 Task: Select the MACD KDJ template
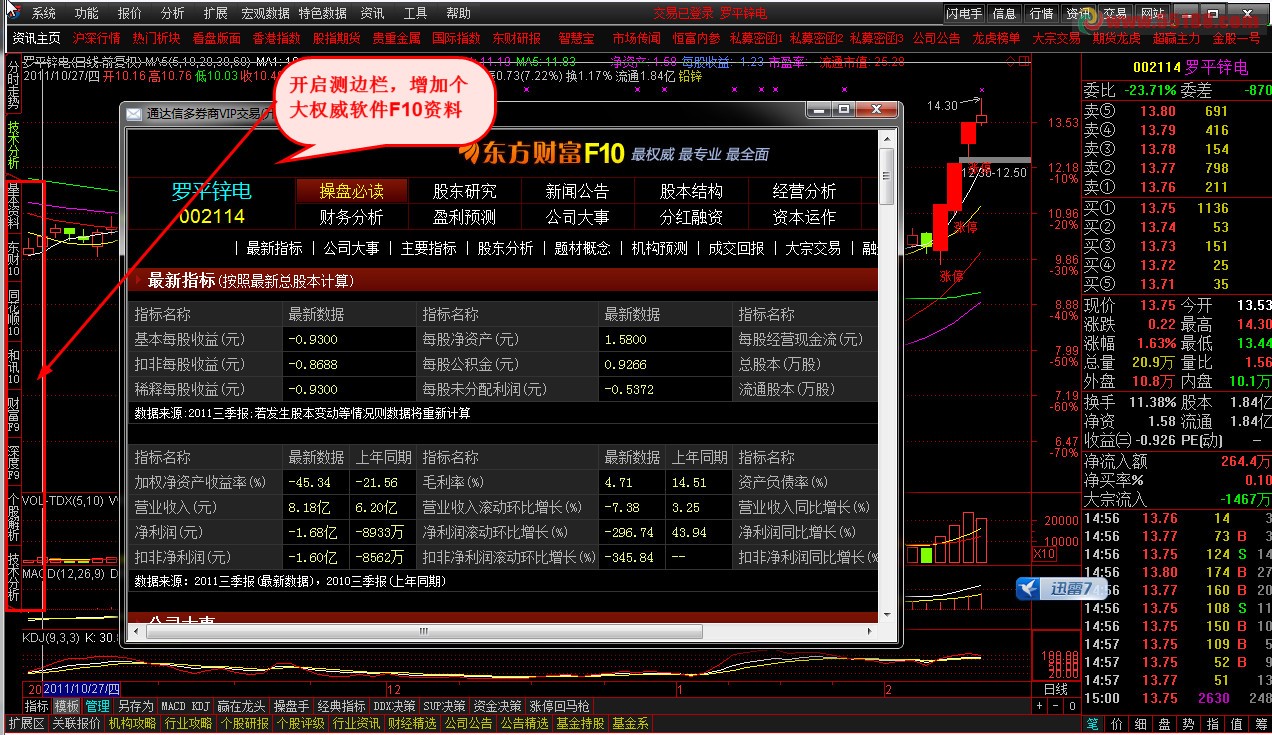click(x=186, y=706)
